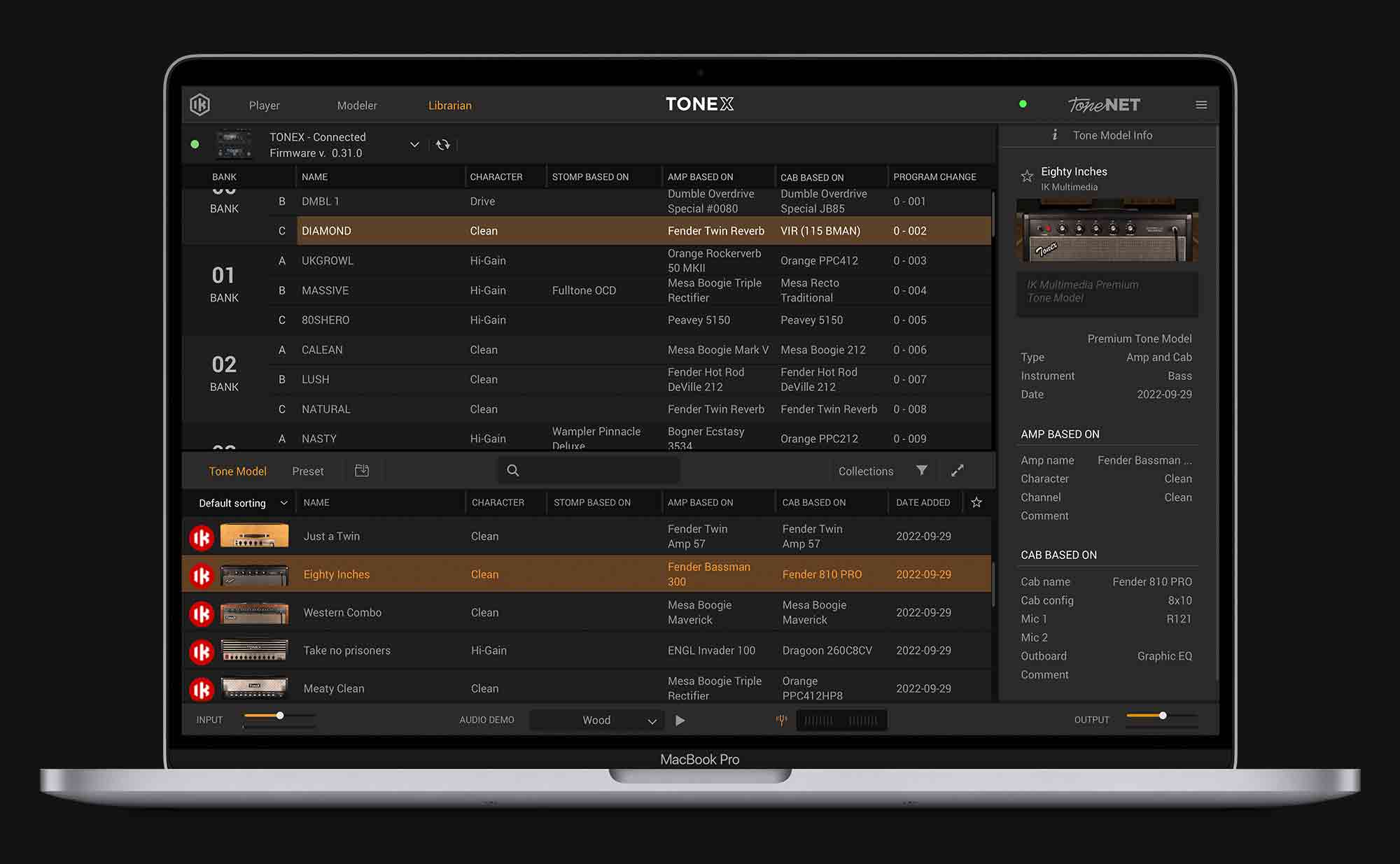
Task: Sort by PROGRAM CHANGE column header
Action: click(934, 177)
